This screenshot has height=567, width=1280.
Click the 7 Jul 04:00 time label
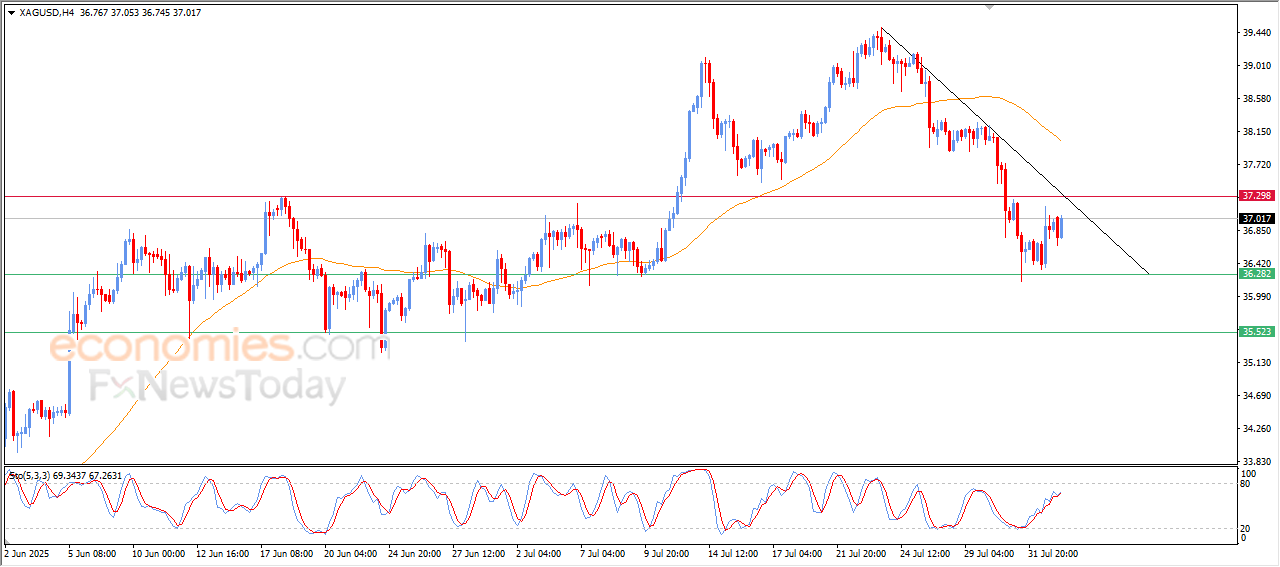tap(605, 552)
